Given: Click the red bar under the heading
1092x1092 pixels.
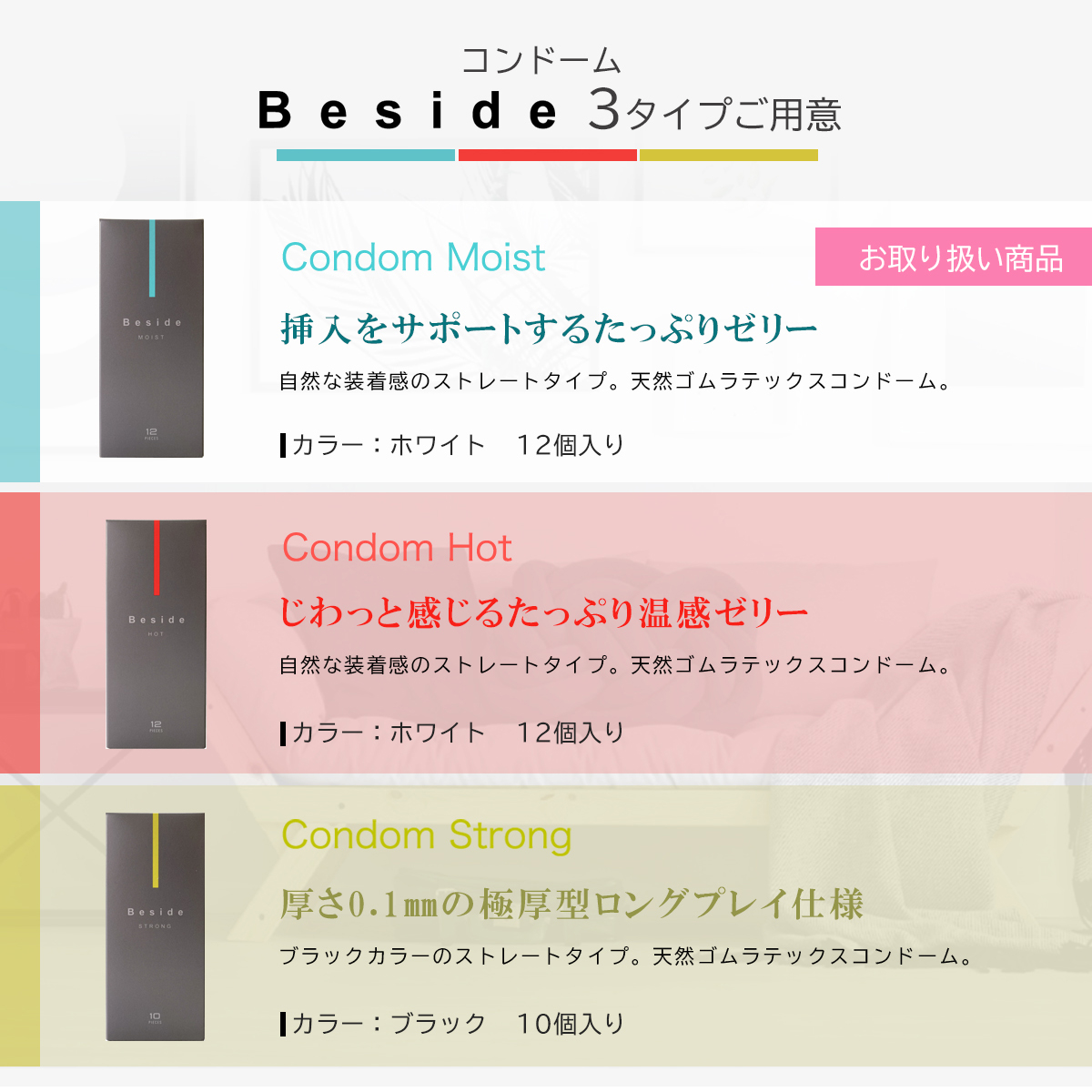Looking at the screenshot, I should 548,156.
